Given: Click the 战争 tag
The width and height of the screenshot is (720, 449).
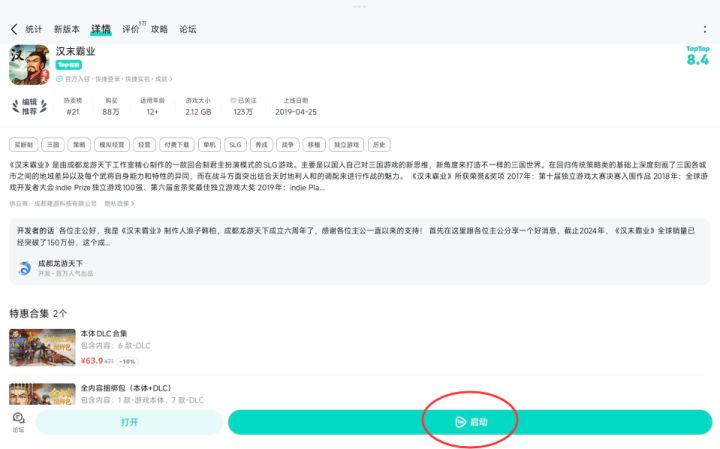Looking at the screenshot, I should (287, 145).
